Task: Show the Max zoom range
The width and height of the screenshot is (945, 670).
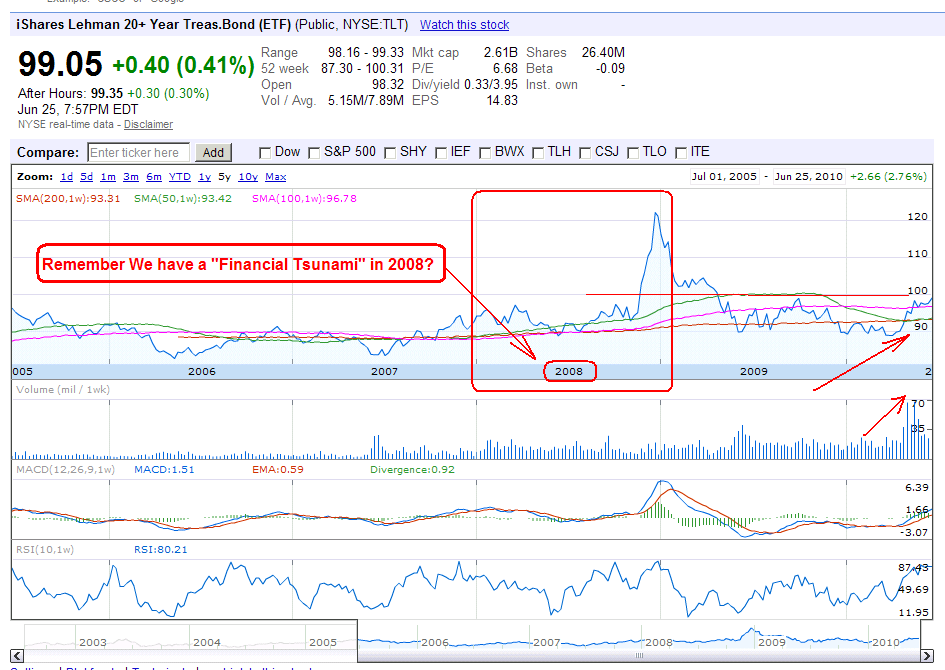Action: pyautogui.click(x=275, y=177)
